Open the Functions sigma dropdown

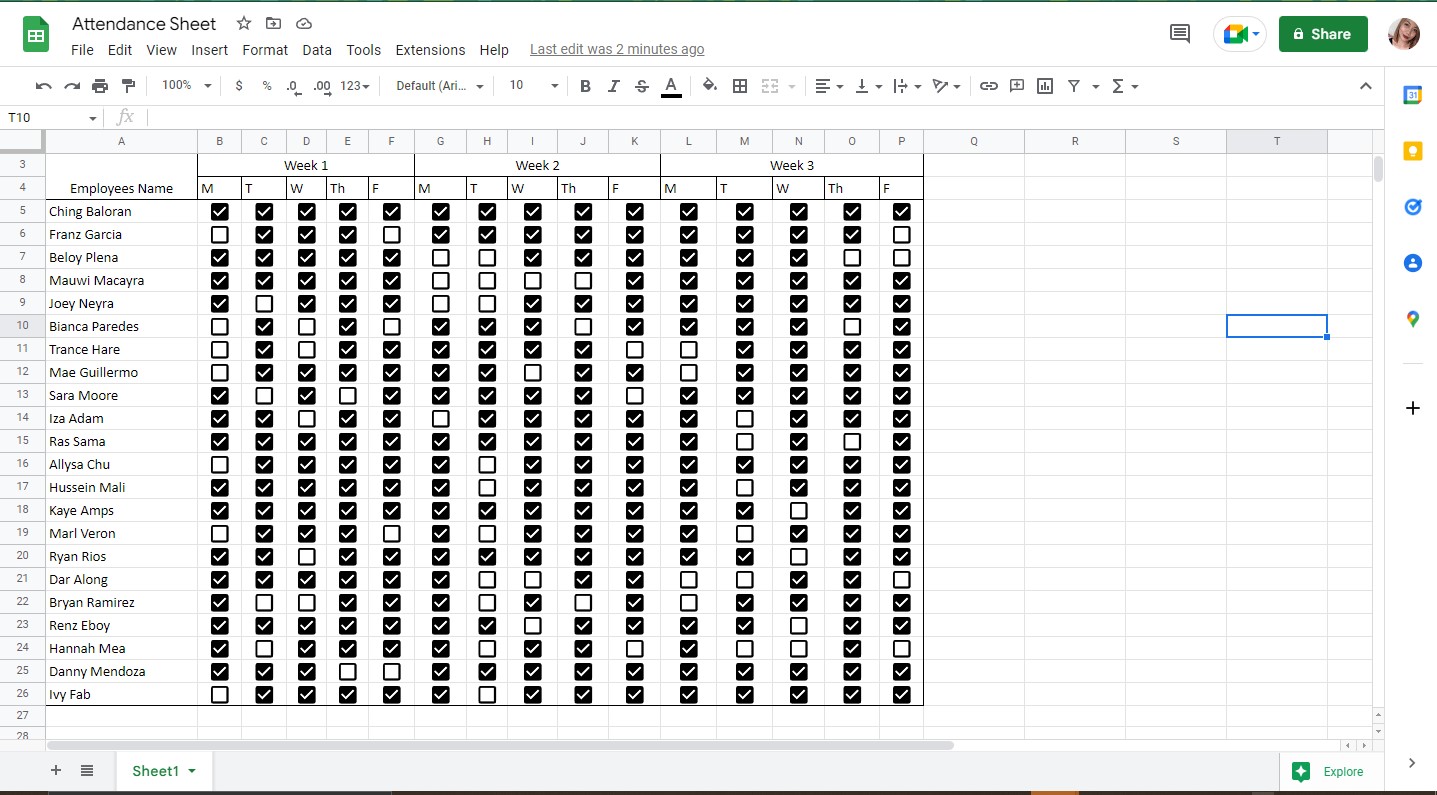click(x=1125, y=86)
